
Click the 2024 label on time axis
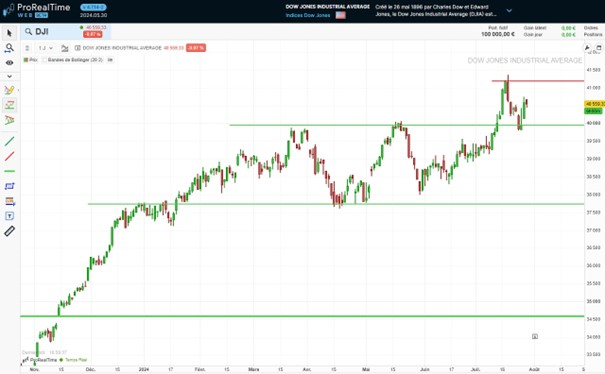(144, 369)
